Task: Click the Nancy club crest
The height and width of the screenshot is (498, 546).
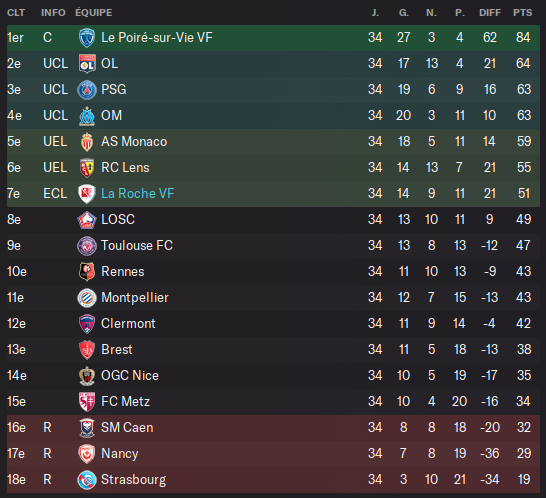Action: click(87, 453)
